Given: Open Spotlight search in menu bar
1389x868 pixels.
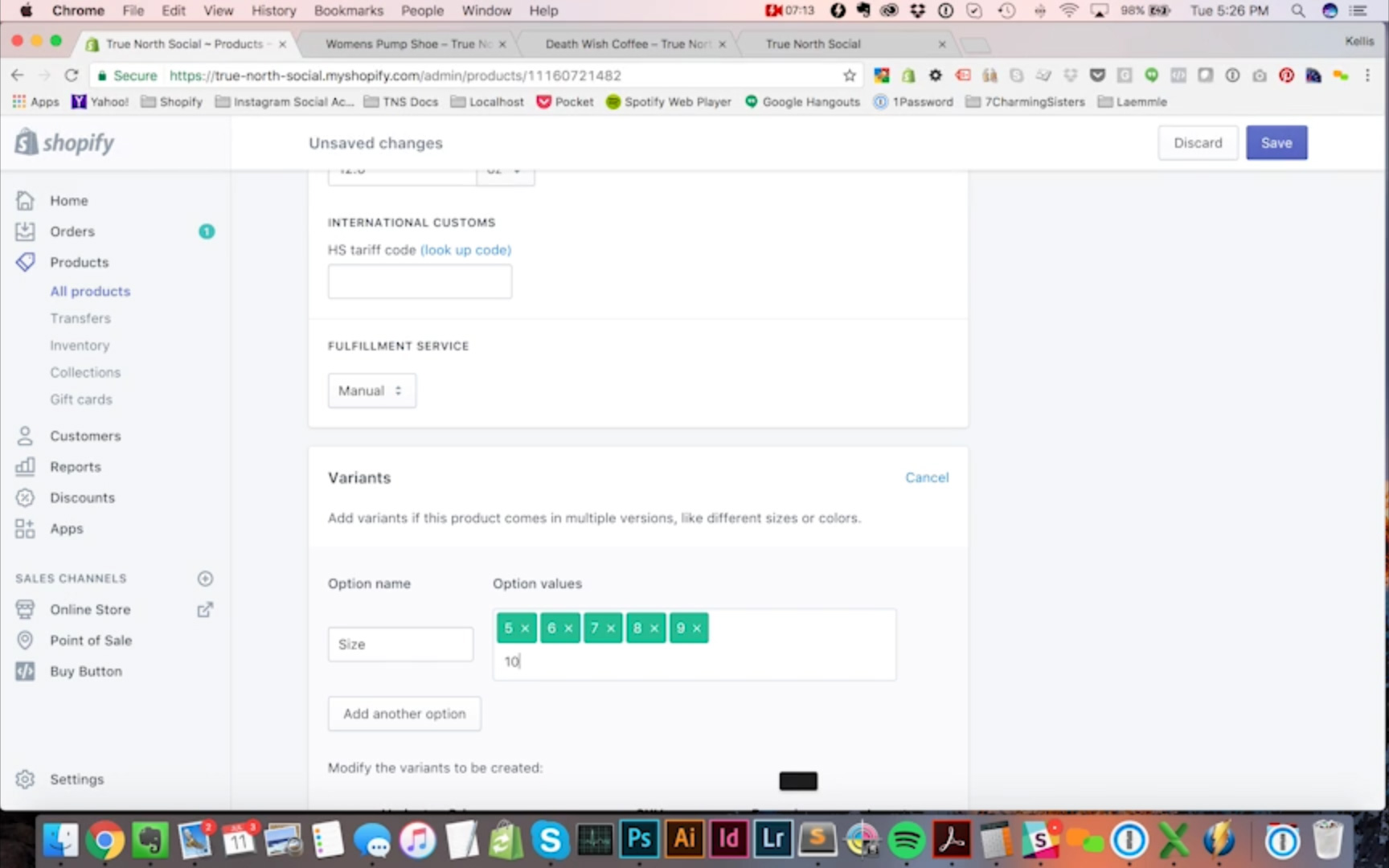Looking at the screenshot, I should point(1298,10).
